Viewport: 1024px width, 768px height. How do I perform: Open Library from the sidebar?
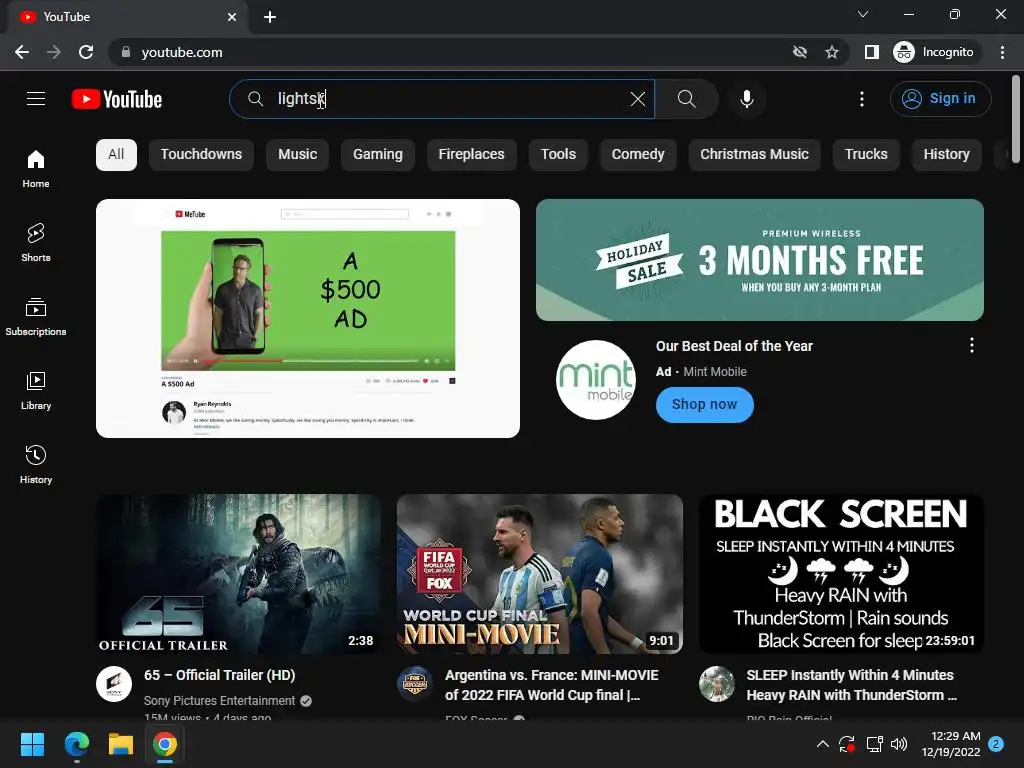point(36,391)
